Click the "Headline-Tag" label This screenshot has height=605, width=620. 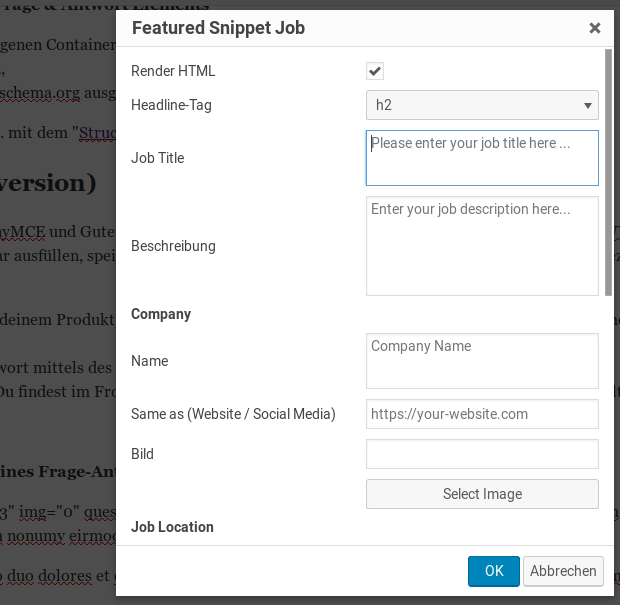pyautogui.click(x=172, y=104)
